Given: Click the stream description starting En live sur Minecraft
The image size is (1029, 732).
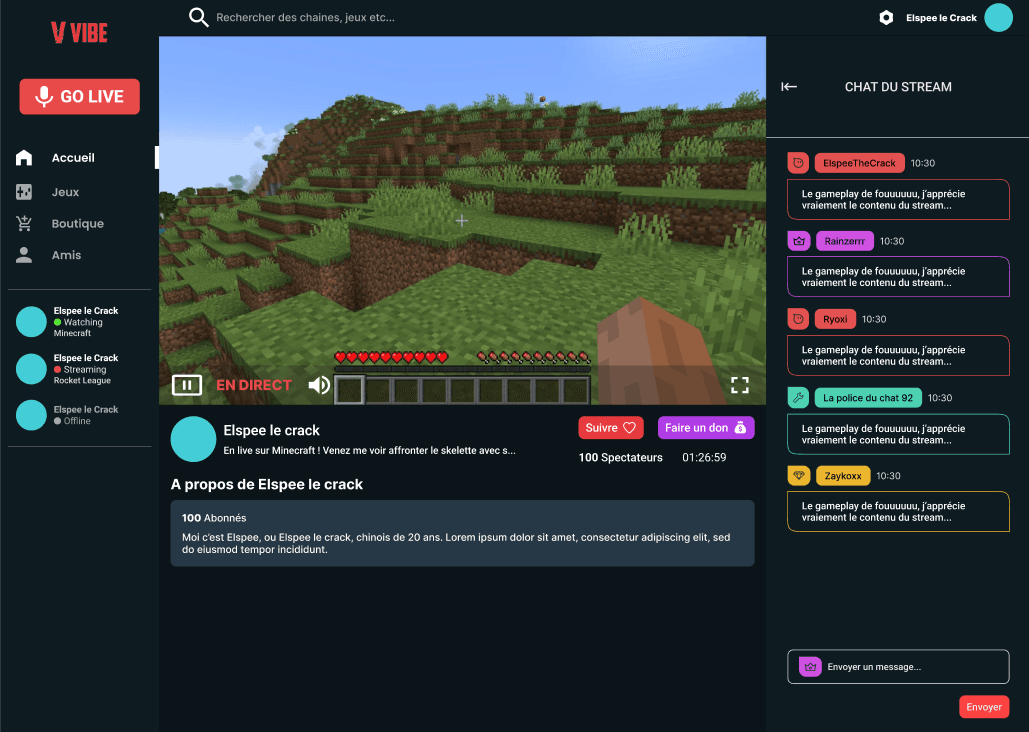Looking at the screenshot, I should tap(369, 450).
